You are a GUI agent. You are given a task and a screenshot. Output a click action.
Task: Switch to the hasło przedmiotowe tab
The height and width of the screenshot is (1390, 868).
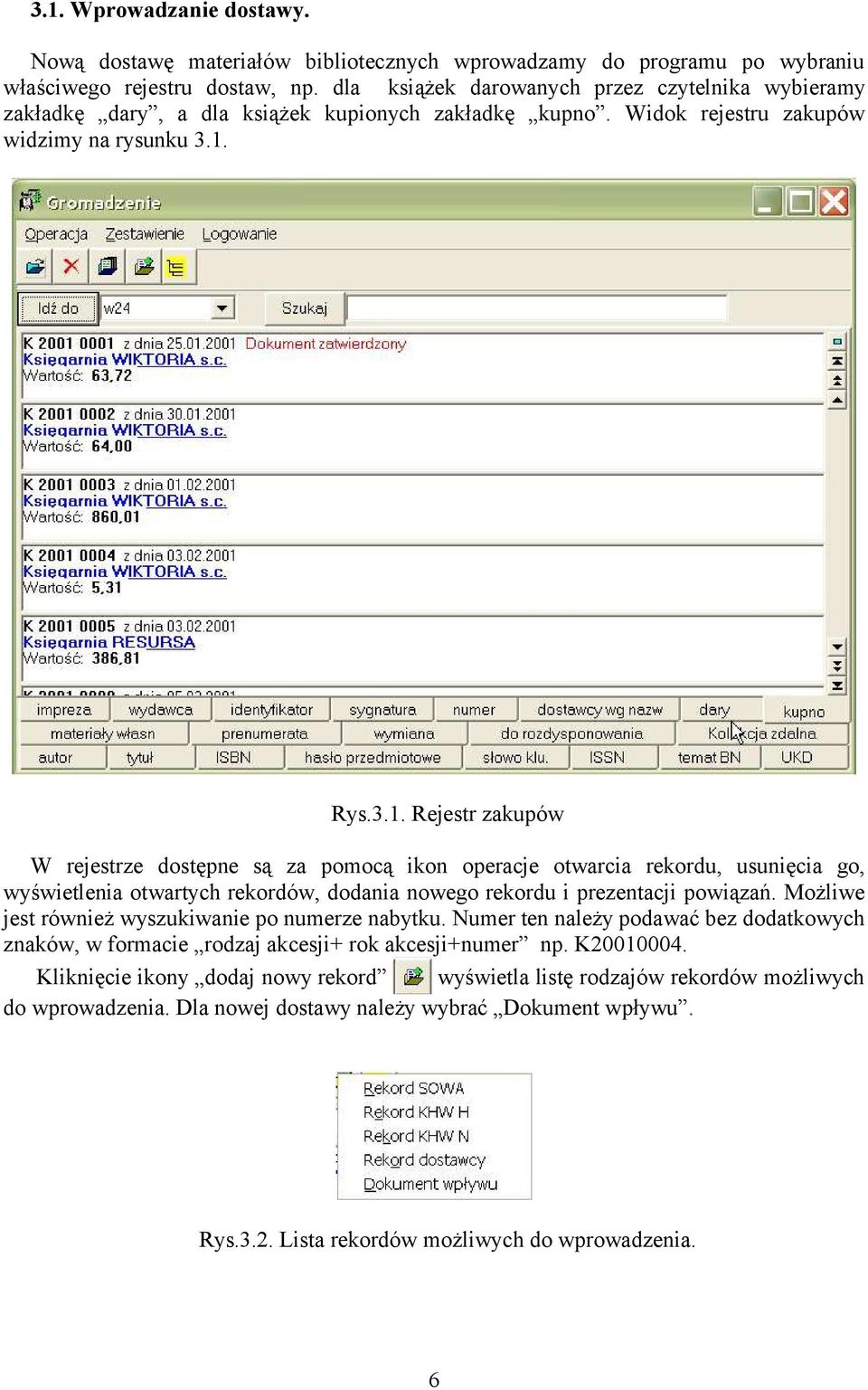(373, 757)
